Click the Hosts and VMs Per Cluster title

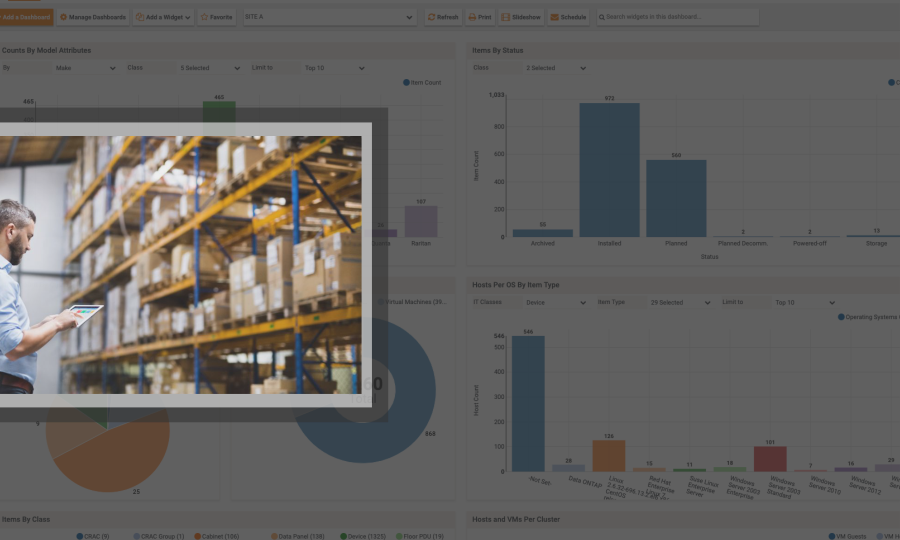pos(516,519)
